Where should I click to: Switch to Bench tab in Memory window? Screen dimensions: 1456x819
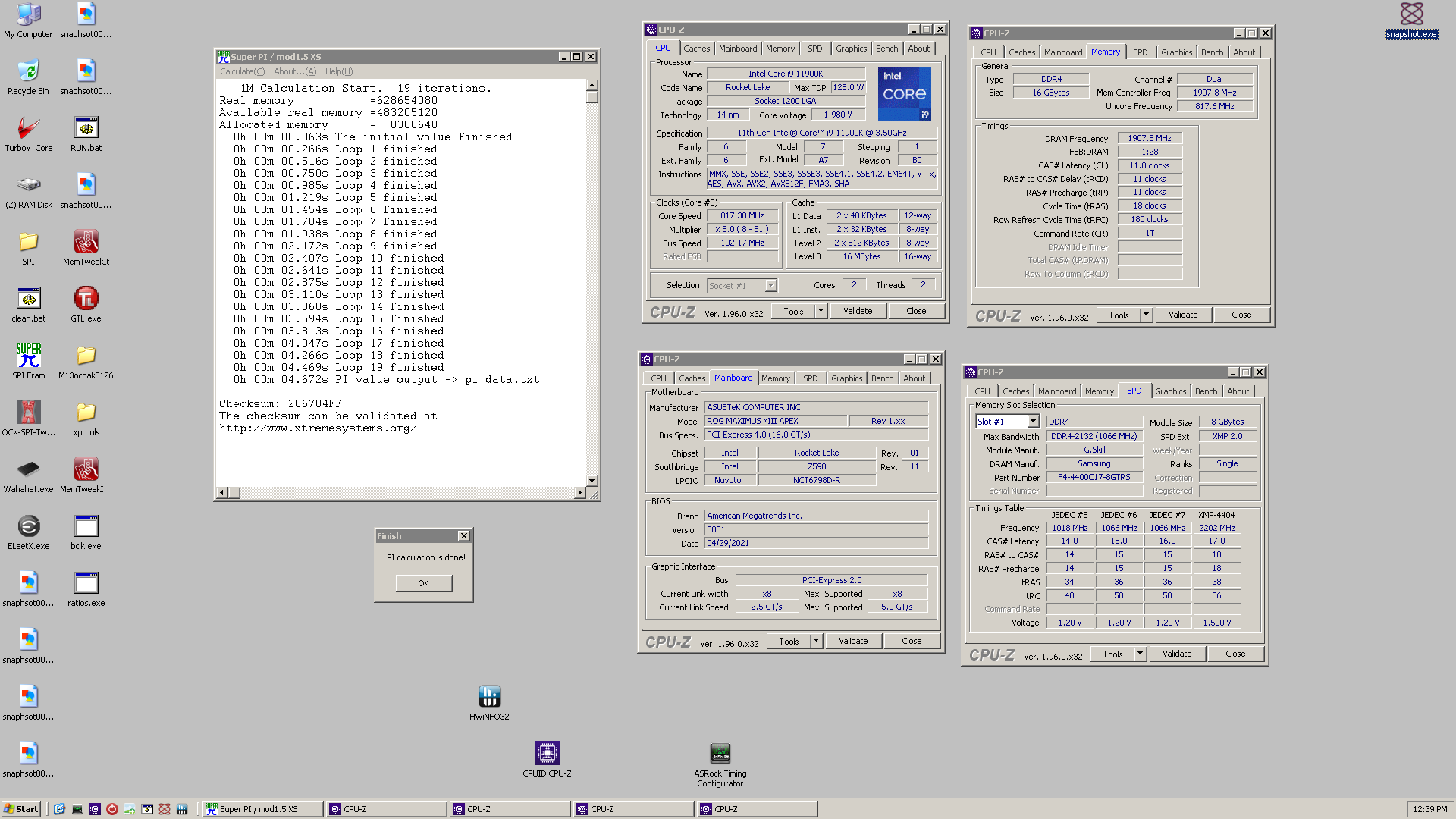click(x=1212, y=52)
